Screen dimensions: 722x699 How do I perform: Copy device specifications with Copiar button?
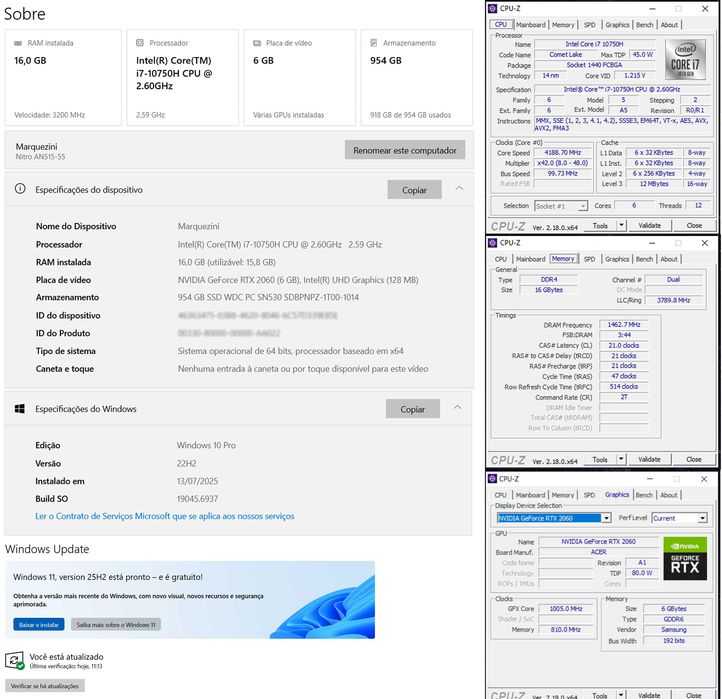[x=414, y=190]
